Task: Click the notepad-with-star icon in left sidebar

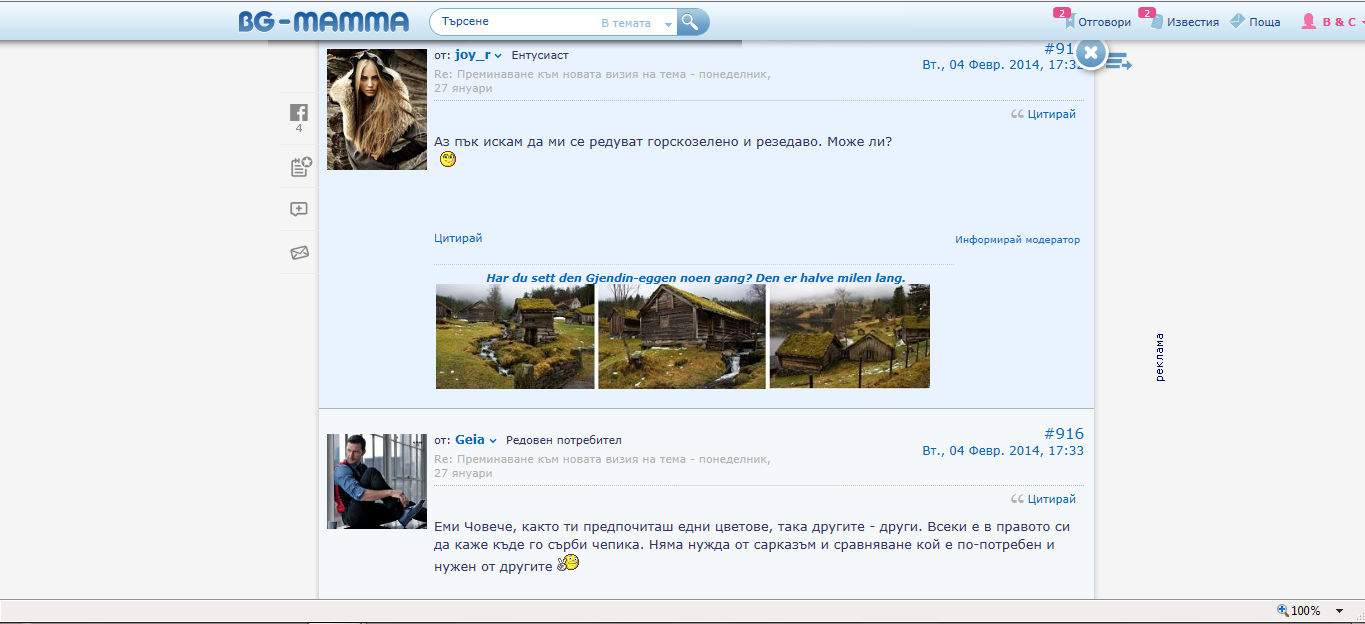Action: tap(299, 167)
